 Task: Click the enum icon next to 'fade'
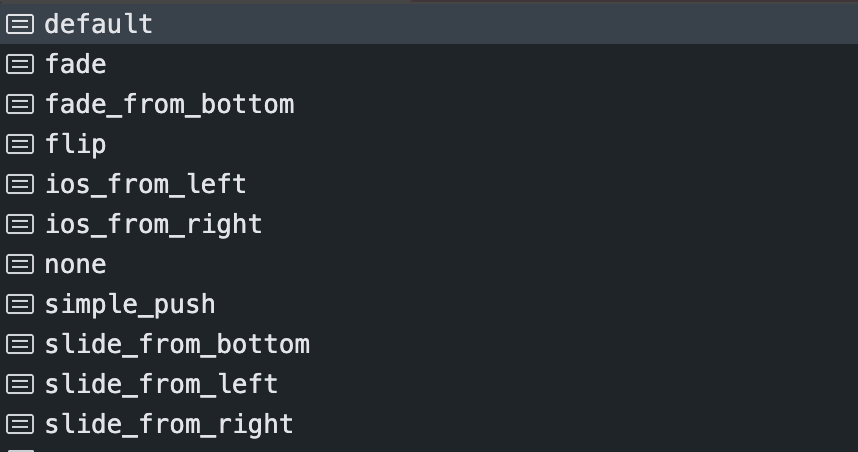click(20, 64)
